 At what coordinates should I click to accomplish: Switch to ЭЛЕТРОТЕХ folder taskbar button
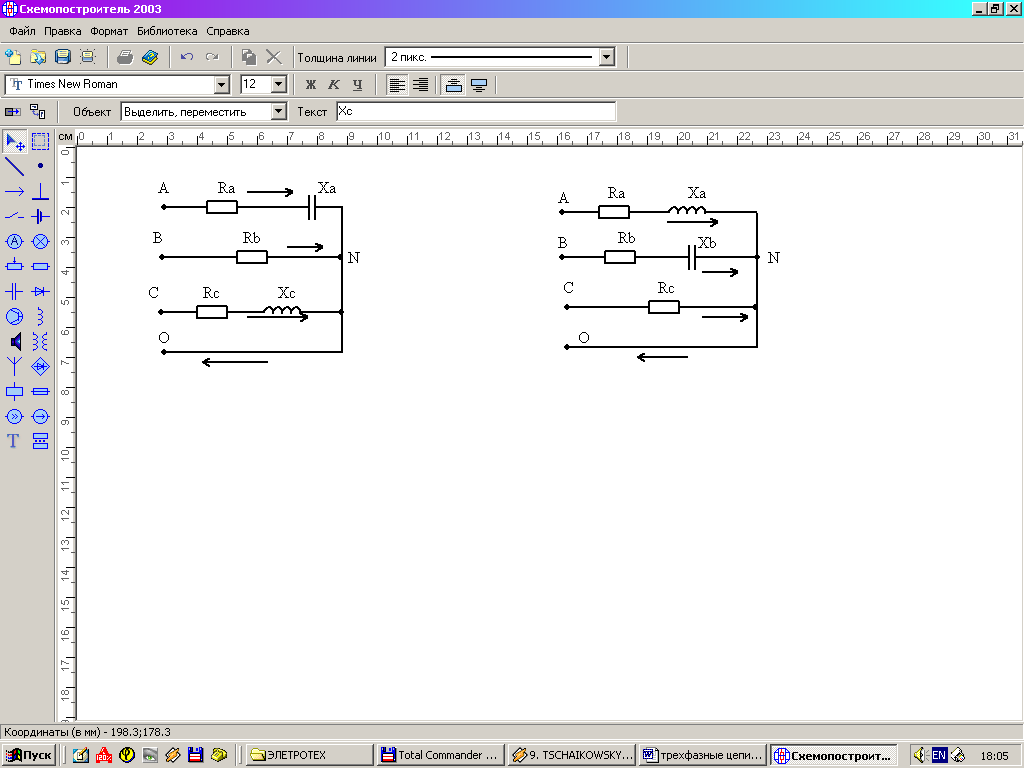point(309,755)
